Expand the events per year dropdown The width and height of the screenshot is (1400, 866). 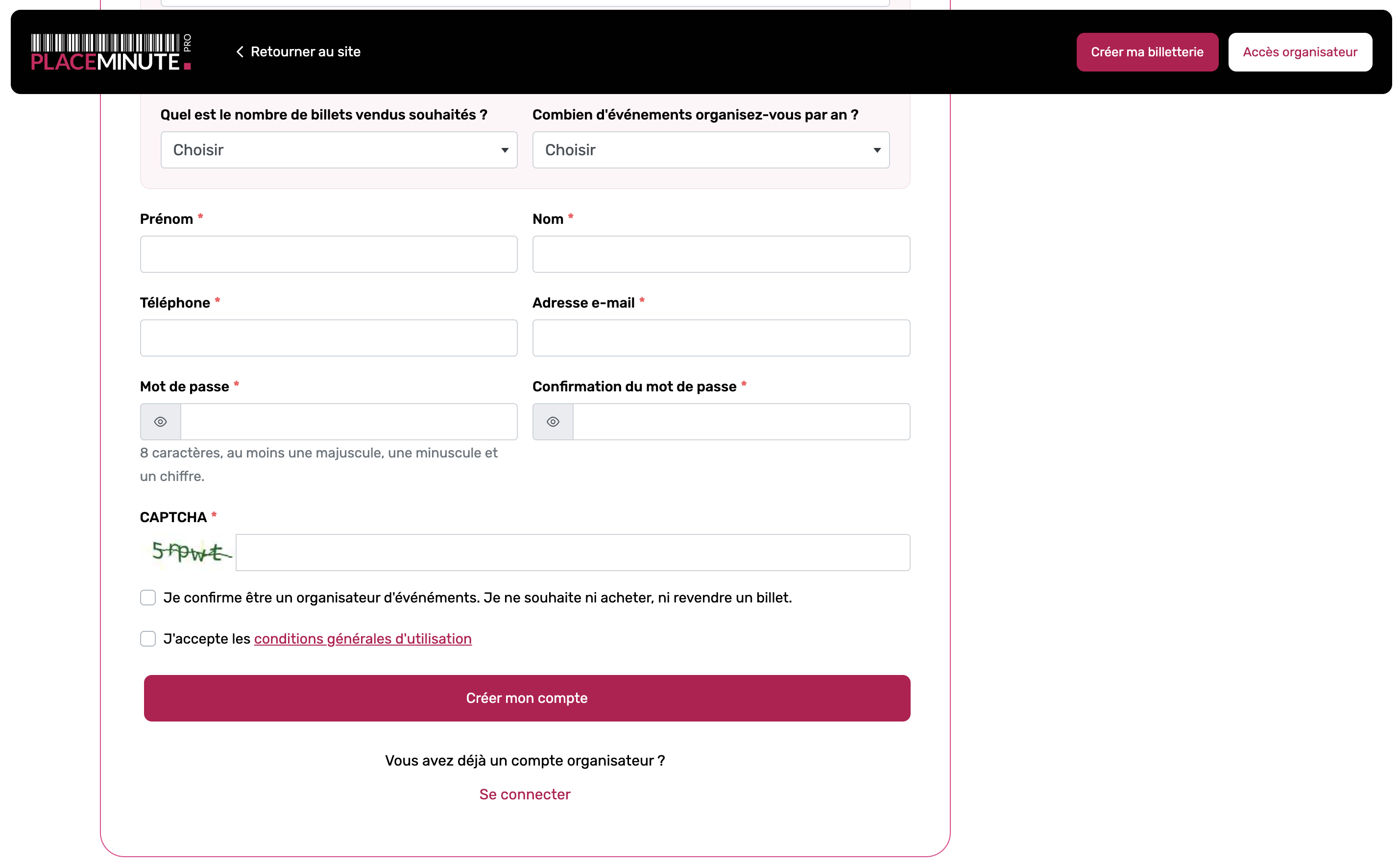point(710,150)
